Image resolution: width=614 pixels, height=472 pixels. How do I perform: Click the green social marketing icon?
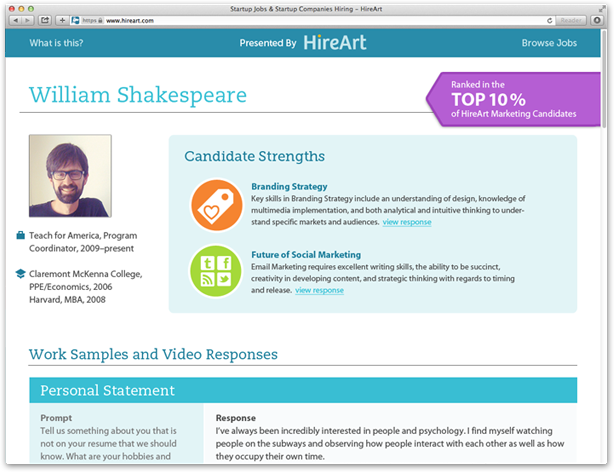point(216,272)
